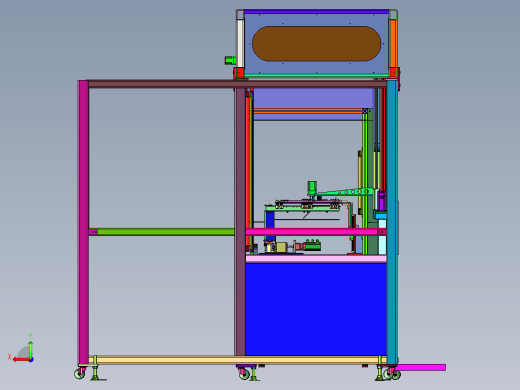This screenshot has width=520, height=390.
Task: Pick the red corner bracket at top-box lower left
Action: click(239, 73)
